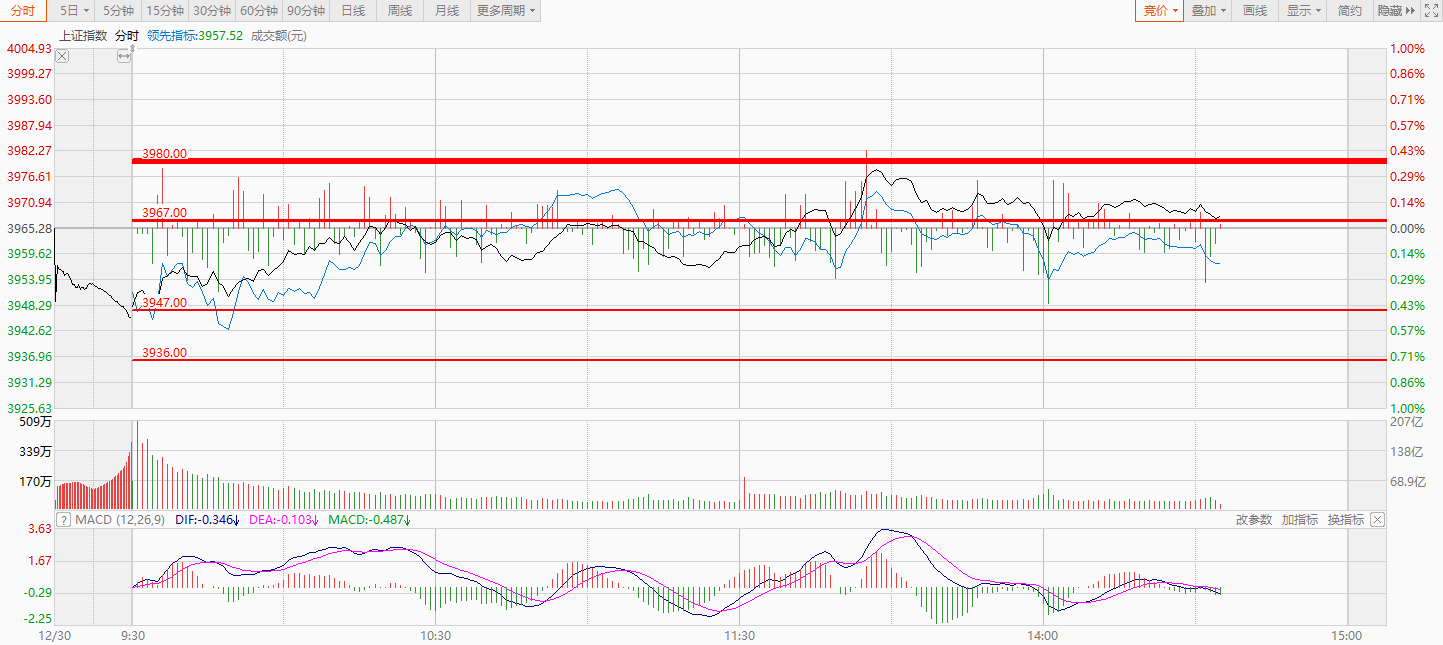Activate the 画线 drawing tool
The width and height of the screenshot is (1443, 645).
(x=1254, y=11)
